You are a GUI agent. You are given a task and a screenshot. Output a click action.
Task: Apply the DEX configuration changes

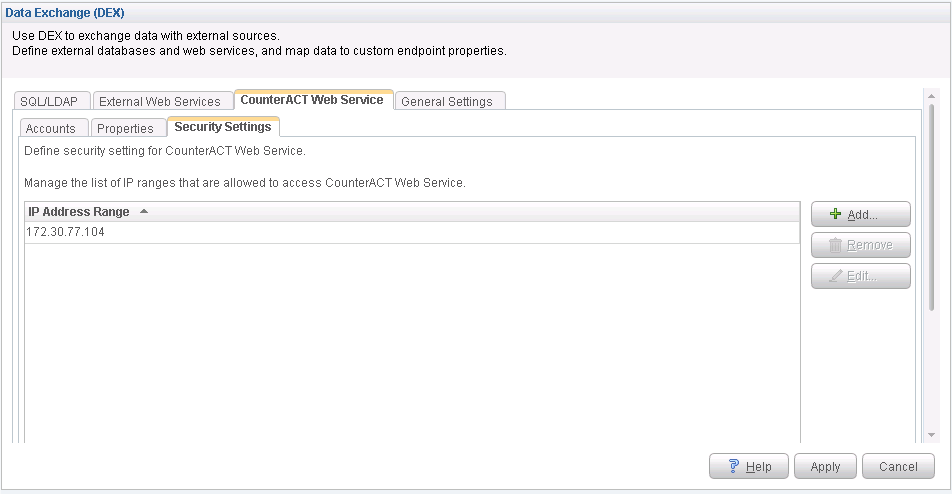pos(825,467)
